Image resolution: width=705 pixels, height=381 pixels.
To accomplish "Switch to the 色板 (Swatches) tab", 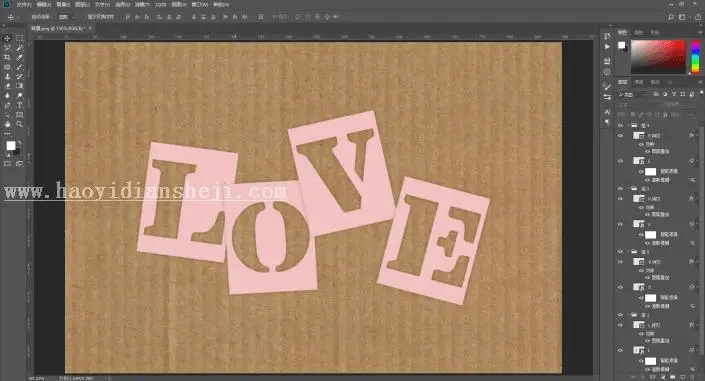I will click(639, 32).
